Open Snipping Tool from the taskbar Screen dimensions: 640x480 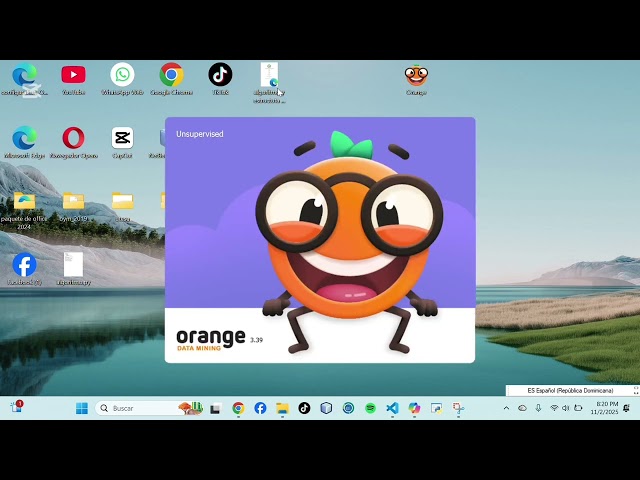click(458, 408)
